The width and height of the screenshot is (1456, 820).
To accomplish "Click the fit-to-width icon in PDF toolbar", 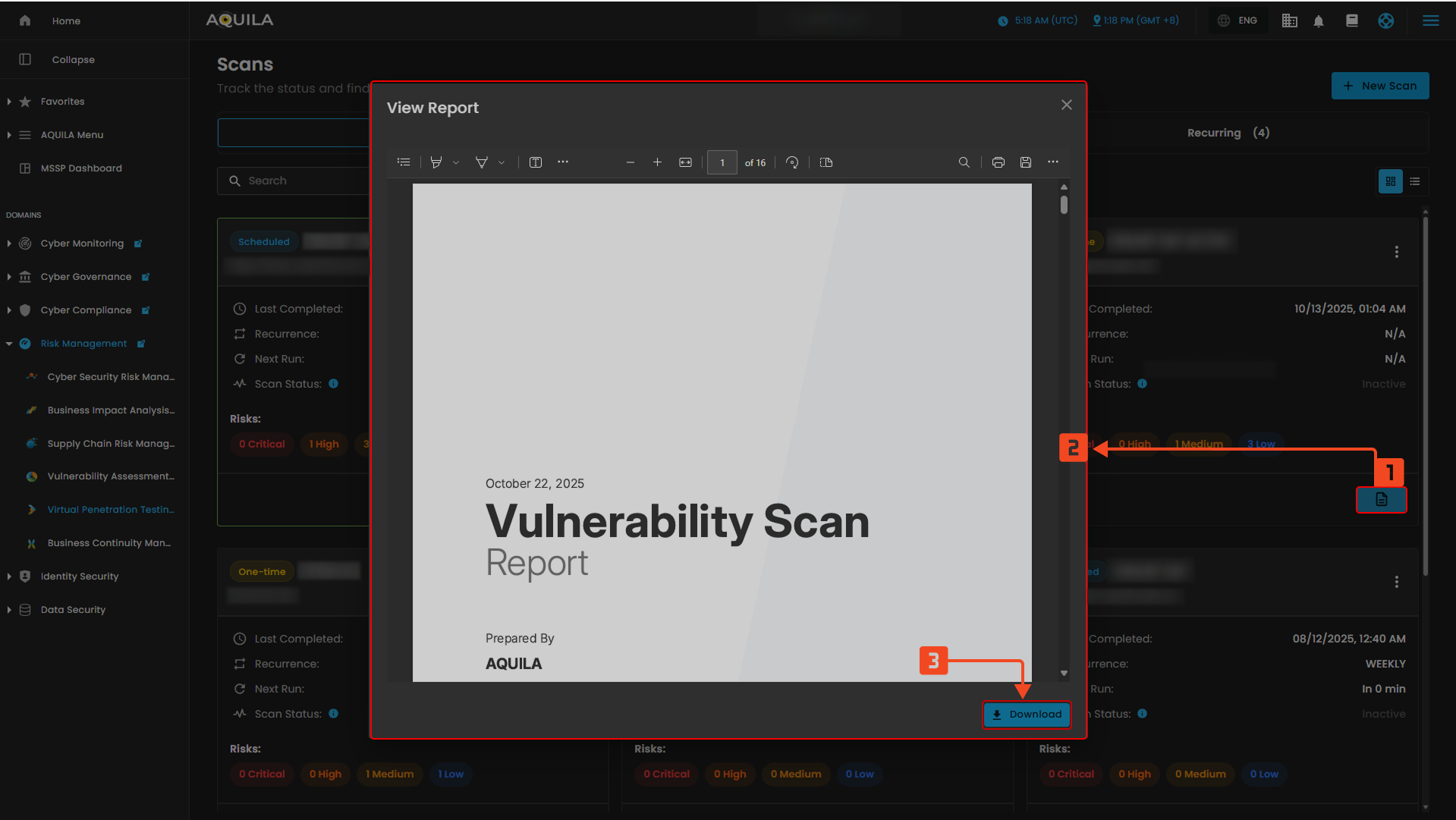I will (685, 162).
